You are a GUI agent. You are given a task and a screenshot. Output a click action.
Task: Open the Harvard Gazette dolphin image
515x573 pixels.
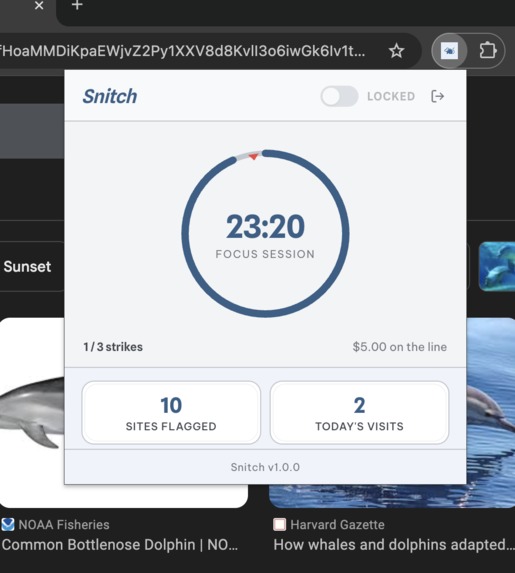pos(491,413)
